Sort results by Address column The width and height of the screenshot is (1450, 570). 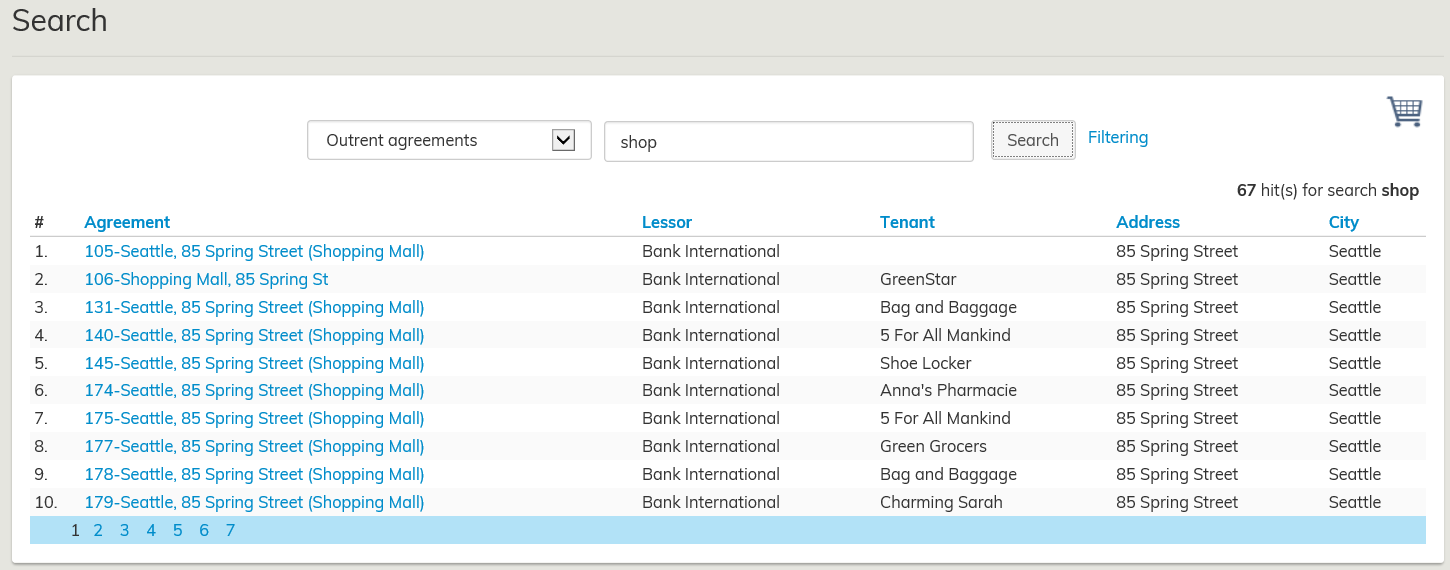[1147, 222]
